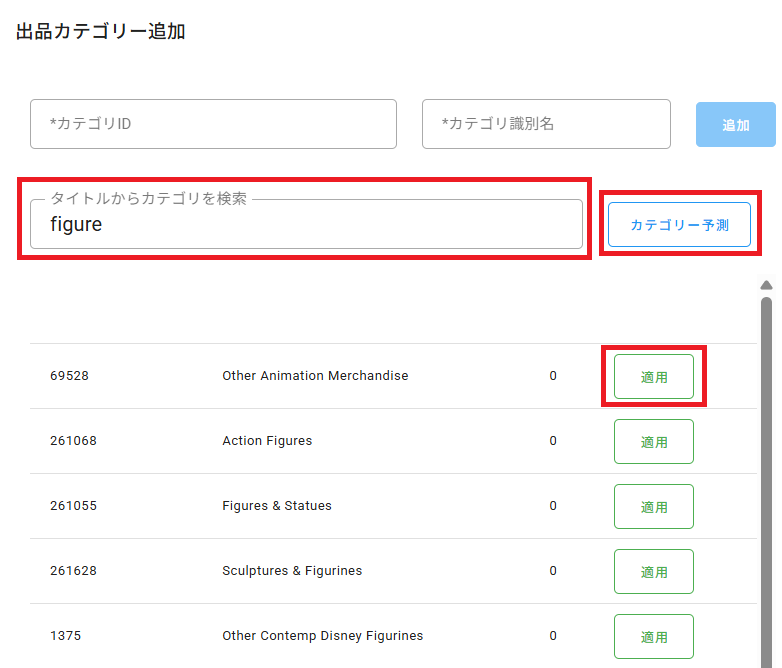The height and width of the screenshot is (668, 782).
Task: Click the vertical scrollbar thumb
Action: pos(767,481)
